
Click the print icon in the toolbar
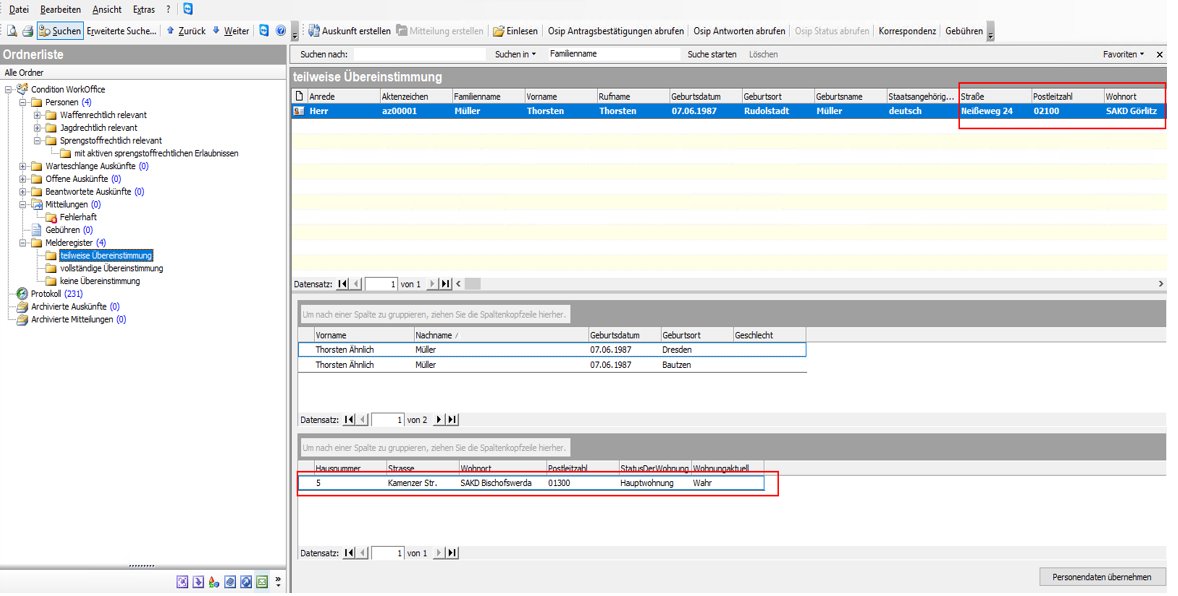click(x=27, y=32)
